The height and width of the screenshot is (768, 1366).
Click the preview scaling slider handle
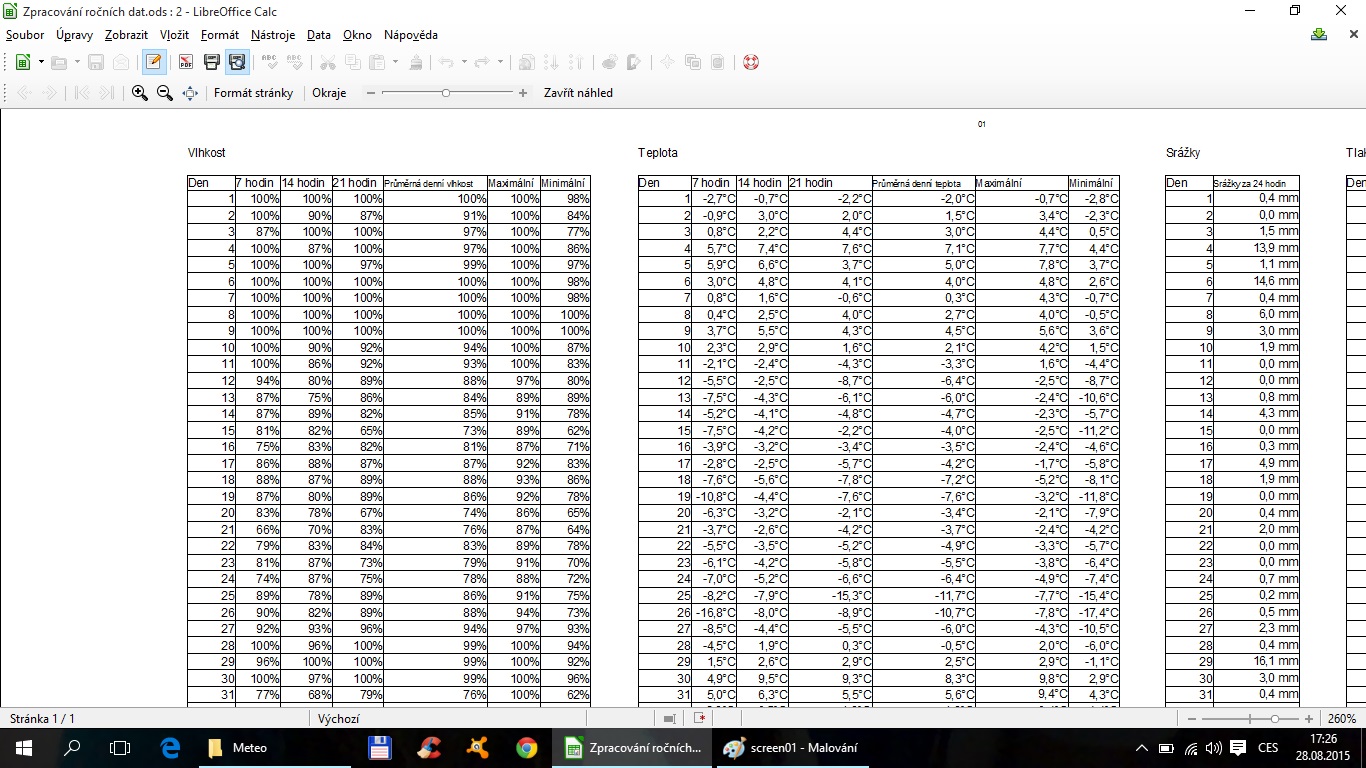[x=446, y=93]
